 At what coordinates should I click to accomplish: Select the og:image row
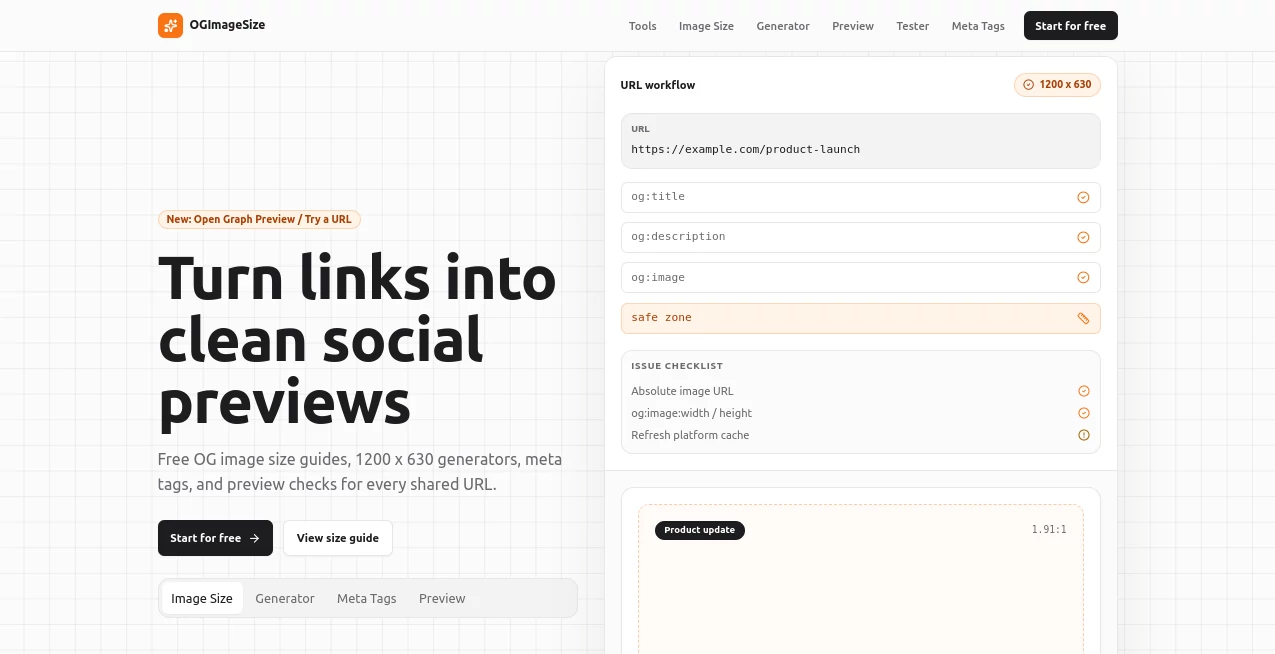coord(861,278)
